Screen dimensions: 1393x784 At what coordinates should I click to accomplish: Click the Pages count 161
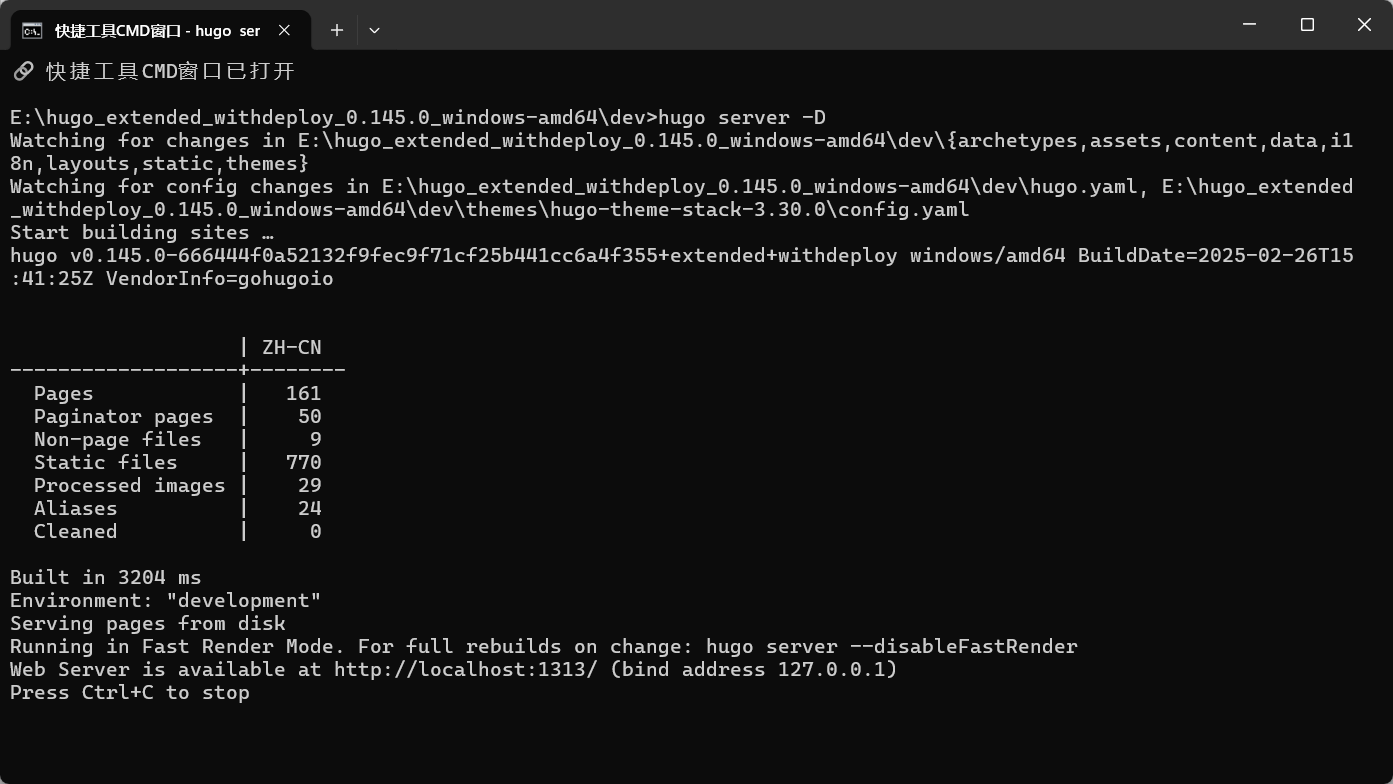click(x=303, y=394)
